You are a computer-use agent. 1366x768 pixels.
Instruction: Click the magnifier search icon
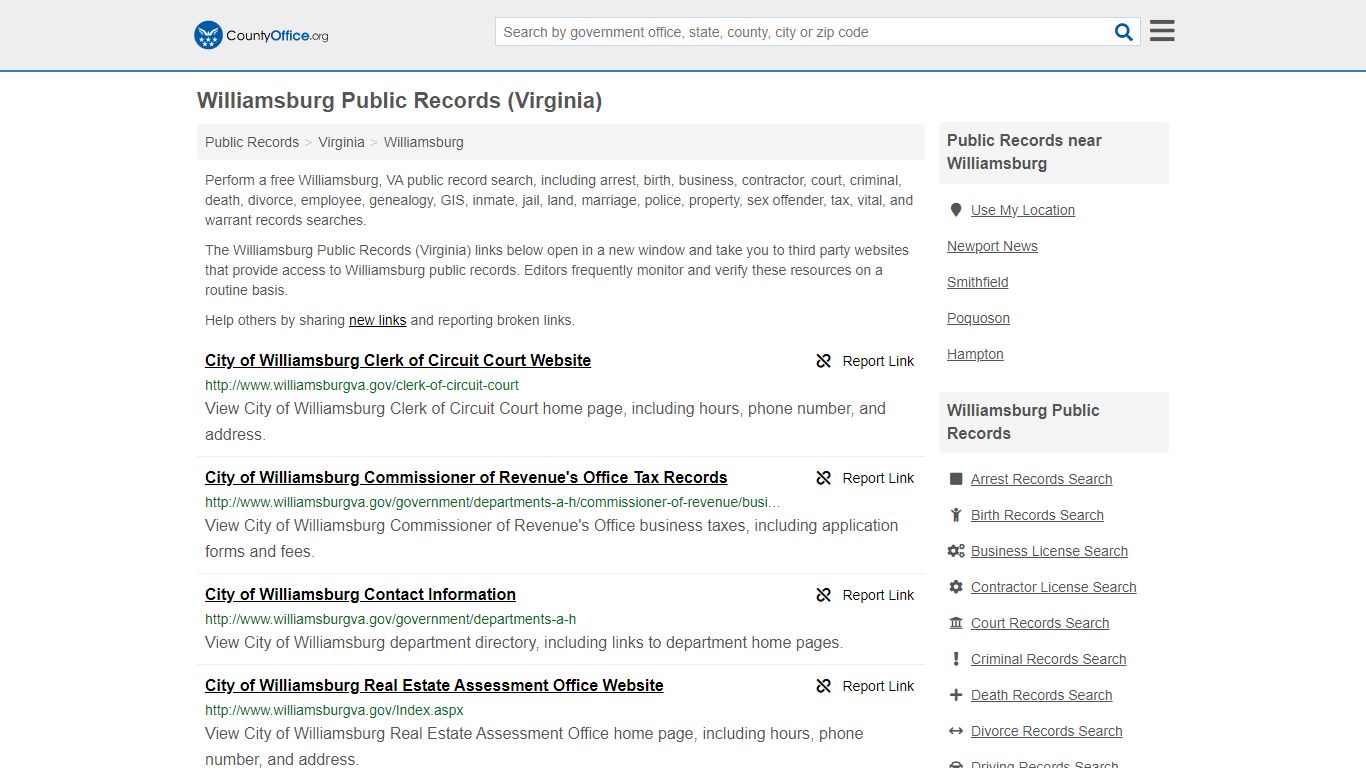click(x=1124, y=32)
